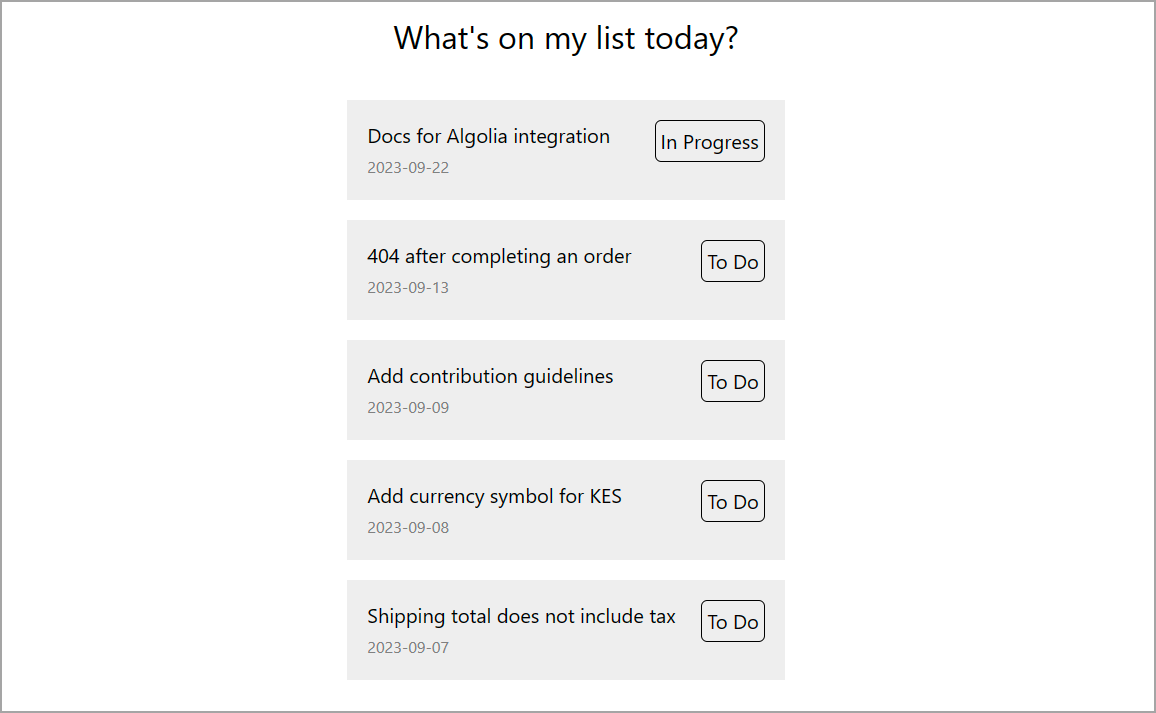Screen dimensions: 1156x713
Task: Click the To Do button for 404 order issue
Action: click(732, 261)
